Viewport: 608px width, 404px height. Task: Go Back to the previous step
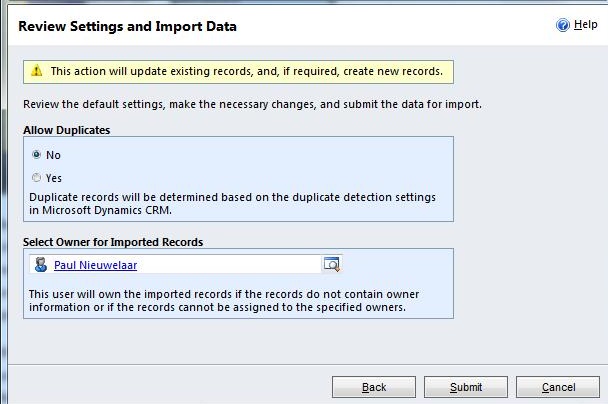[x=374, y=387]
